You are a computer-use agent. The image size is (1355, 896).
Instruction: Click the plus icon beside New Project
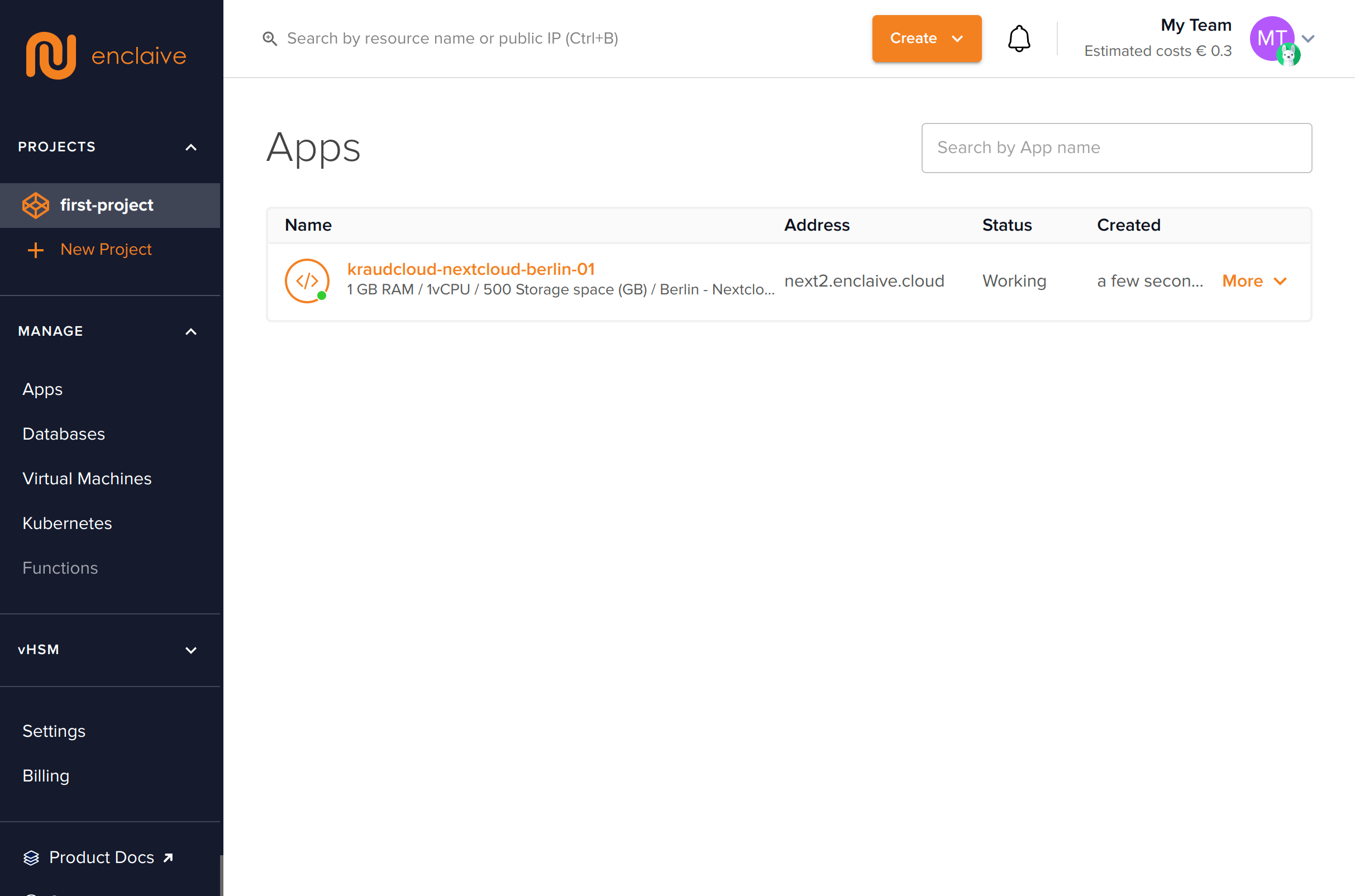[35, 250]
